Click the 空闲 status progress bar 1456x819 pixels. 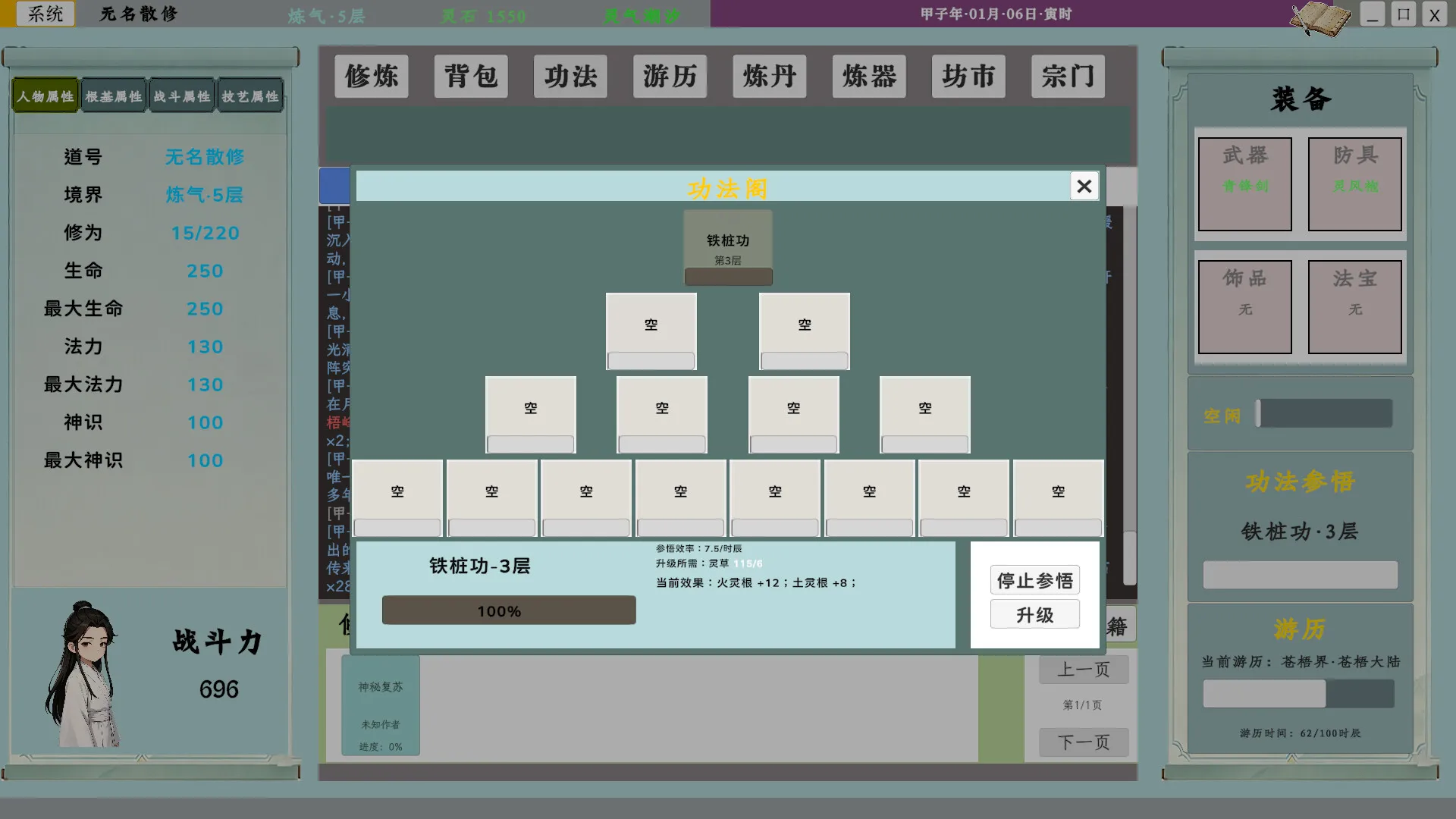coord(1324,414)
